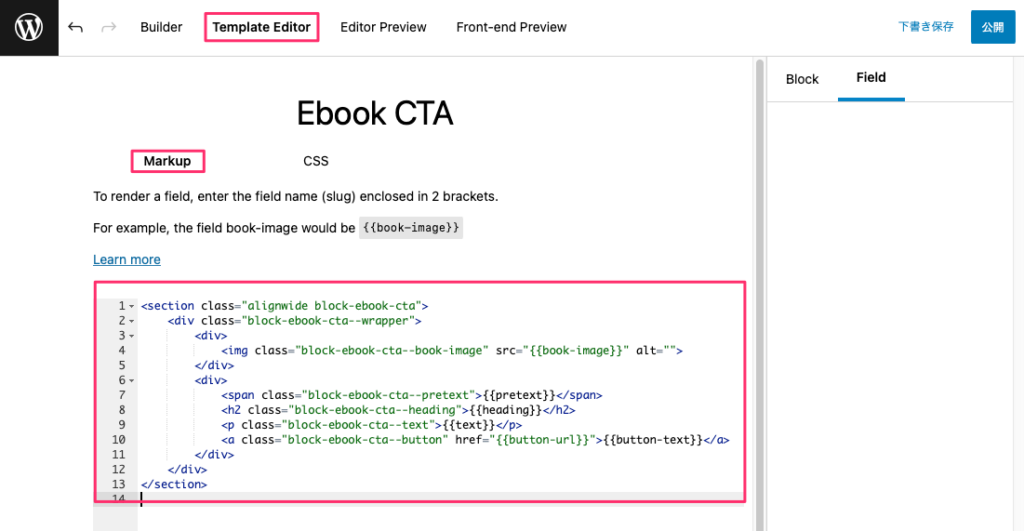This screenshot has width=1024, height=531.
Task: Switch to the Builder tab
Action: coord(161,27)
